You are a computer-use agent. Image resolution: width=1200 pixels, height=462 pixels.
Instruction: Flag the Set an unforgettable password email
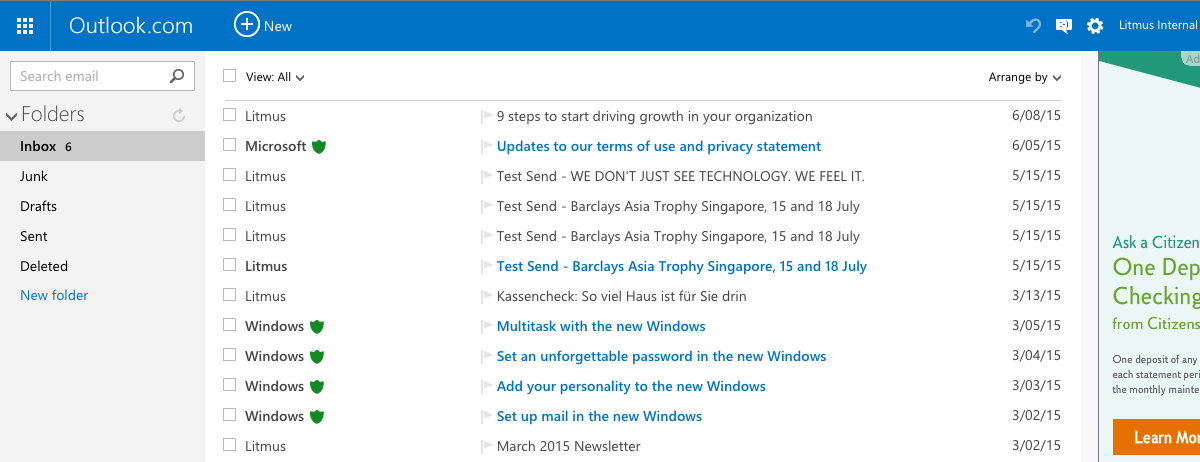(487, 357)
